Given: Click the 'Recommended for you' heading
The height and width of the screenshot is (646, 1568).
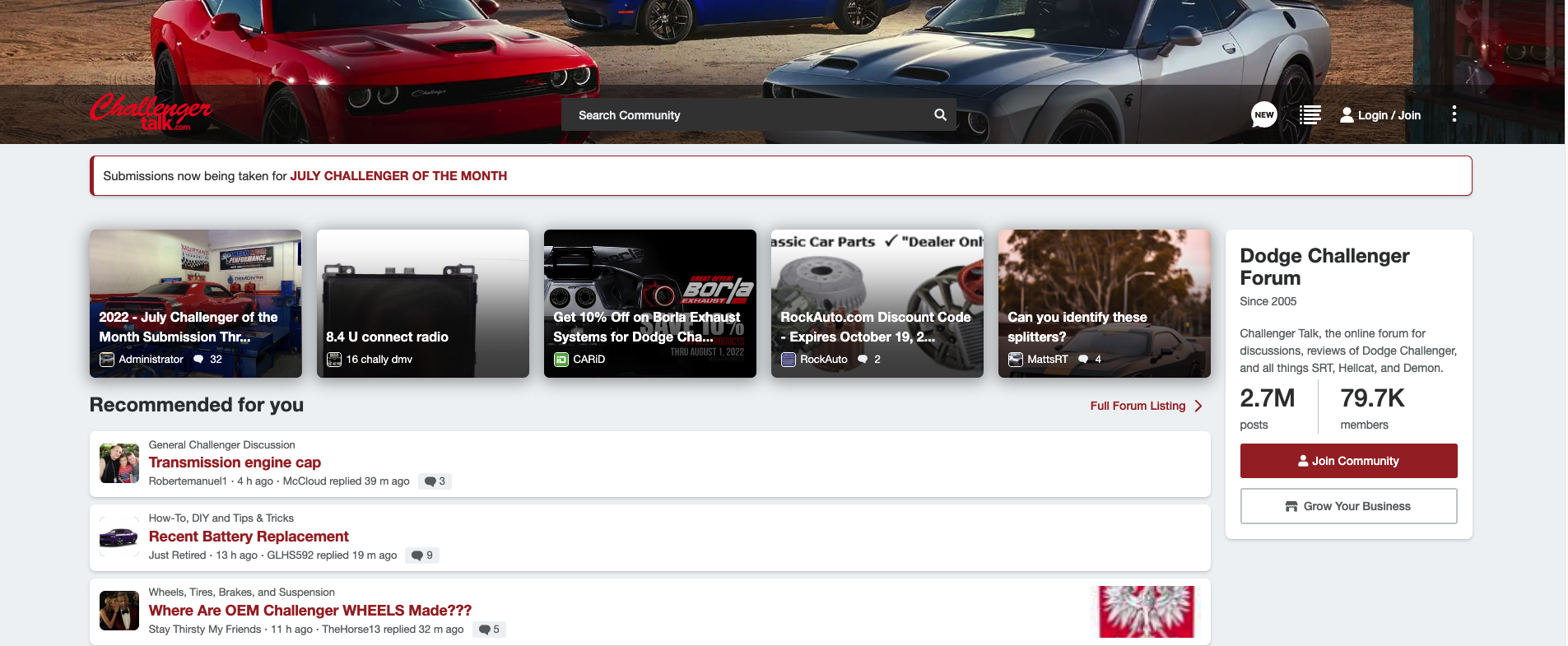Looking at the screenshot, I should point(196,405).
